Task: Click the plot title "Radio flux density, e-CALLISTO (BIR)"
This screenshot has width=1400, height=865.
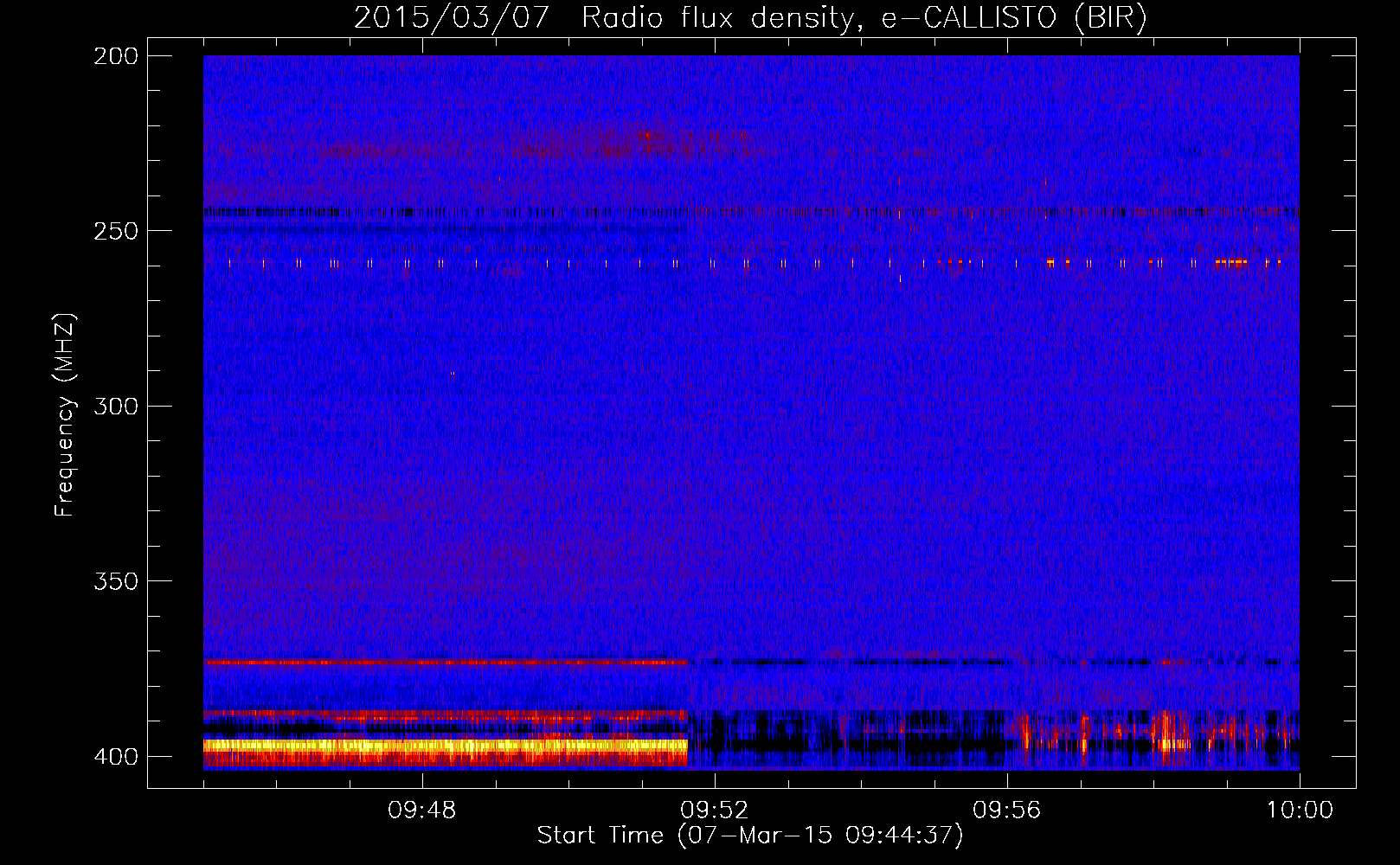Action: 864,18
